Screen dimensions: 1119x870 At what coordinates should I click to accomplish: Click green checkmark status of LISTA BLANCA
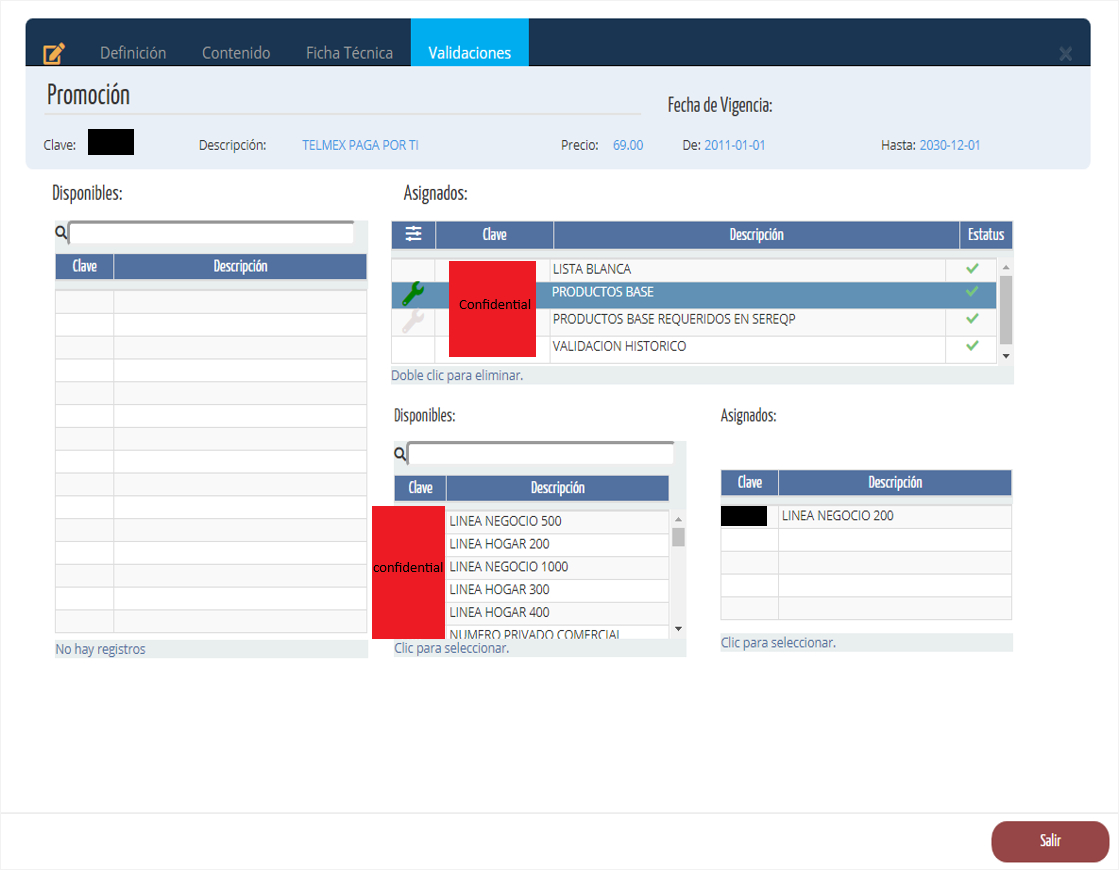point(971,269)
